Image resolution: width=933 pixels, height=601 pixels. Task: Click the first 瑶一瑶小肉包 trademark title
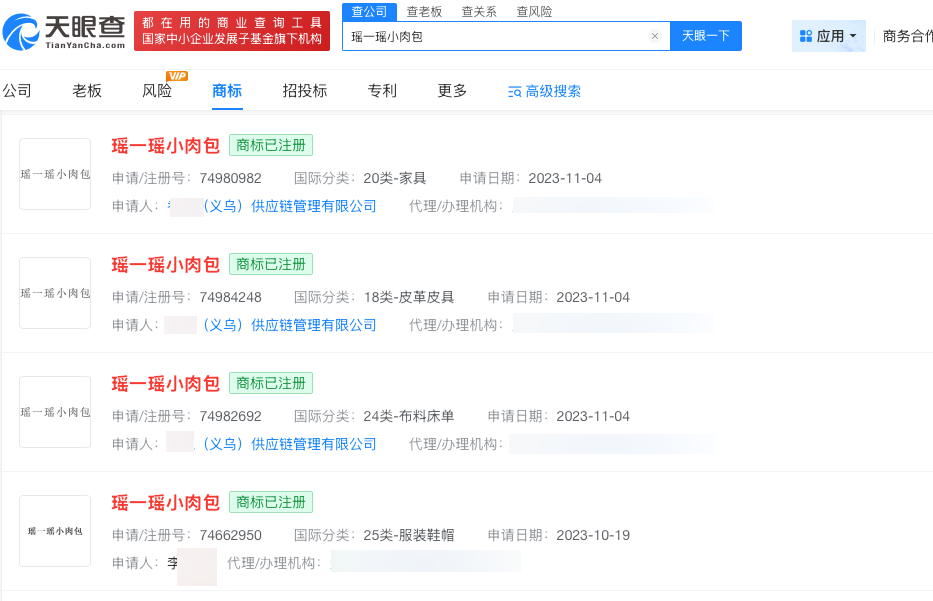coord(164,145)
